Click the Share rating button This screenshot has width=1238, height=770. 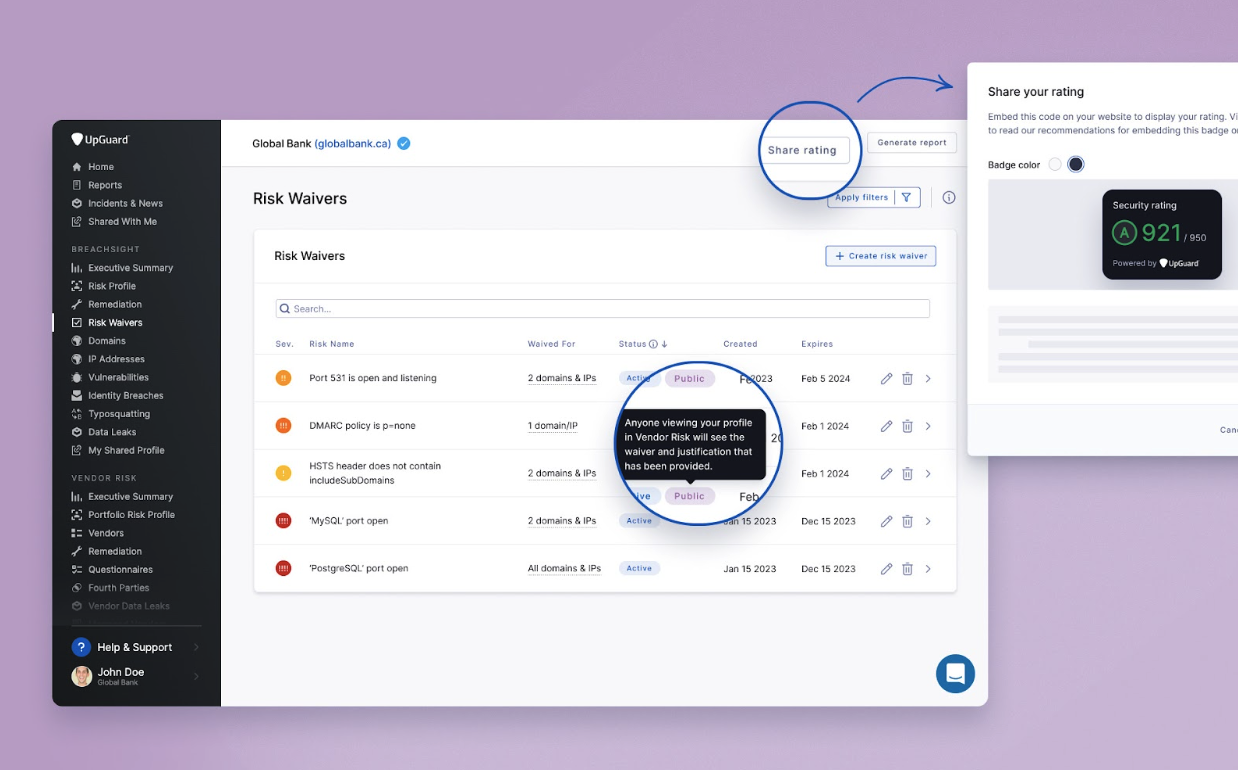coord(802,150)
